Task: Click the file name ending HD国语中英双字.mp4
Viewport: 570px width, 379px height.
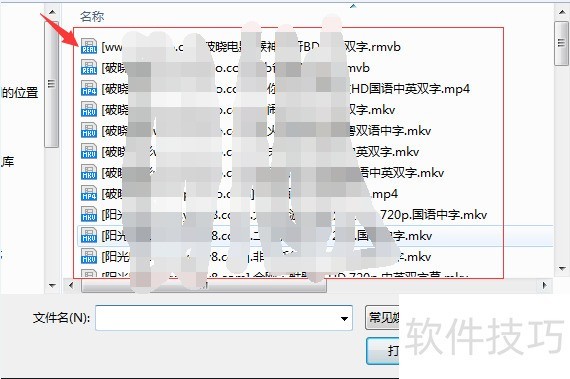Action: [286, 89]
